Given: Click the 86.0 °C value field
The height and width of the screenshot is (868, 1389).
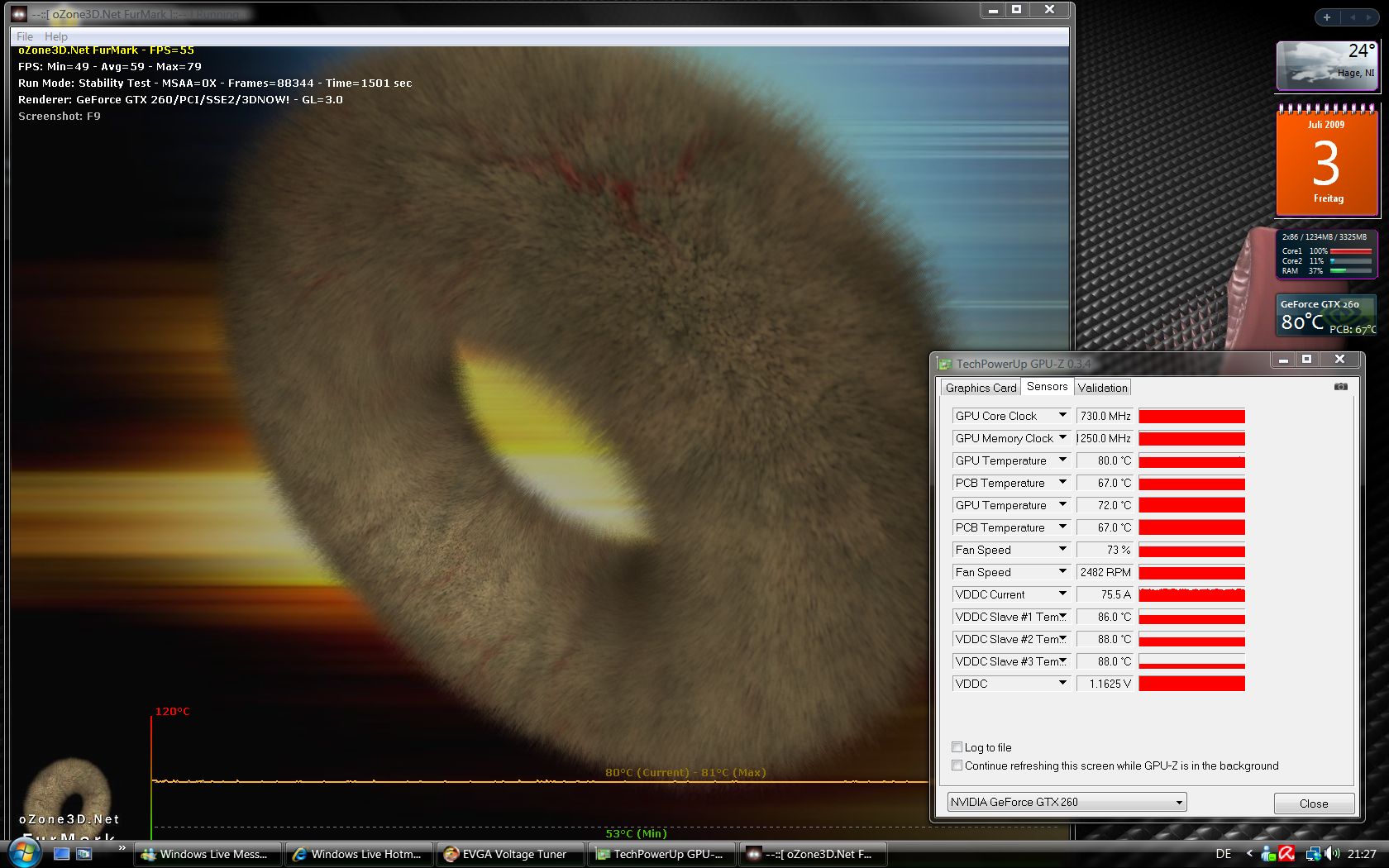Looking at the screenshot, I should [1105, 617].
